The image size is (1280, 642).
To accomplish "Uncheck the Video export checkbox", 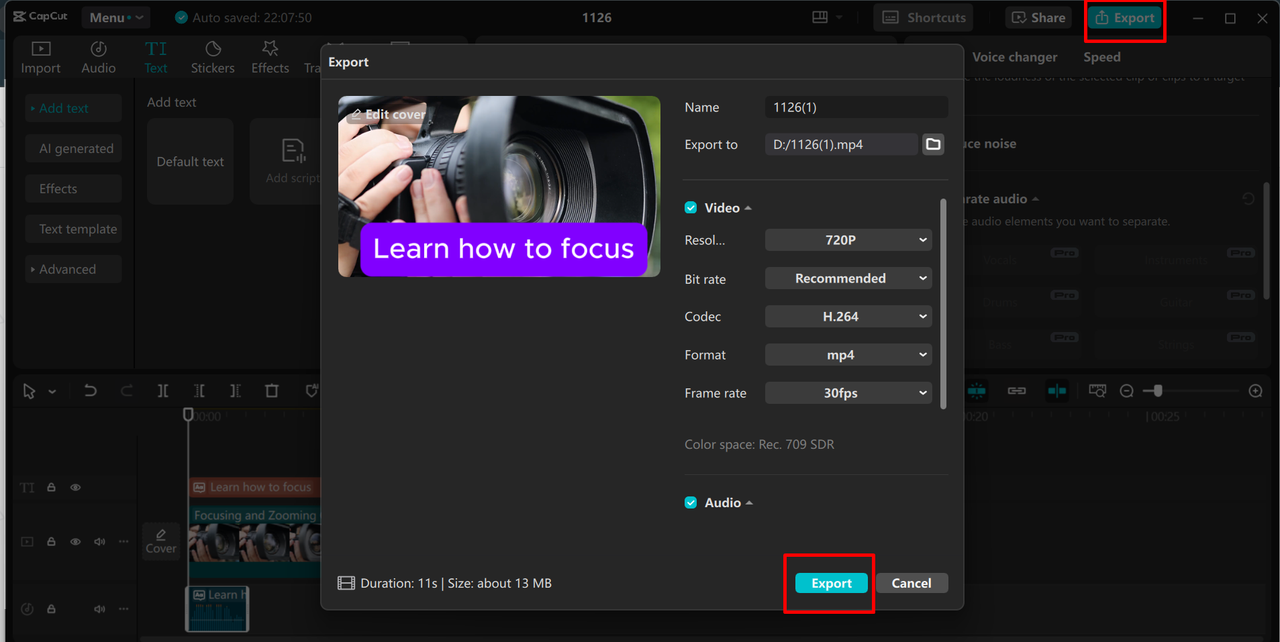I will pyautogui.click(x=691, y=208).
